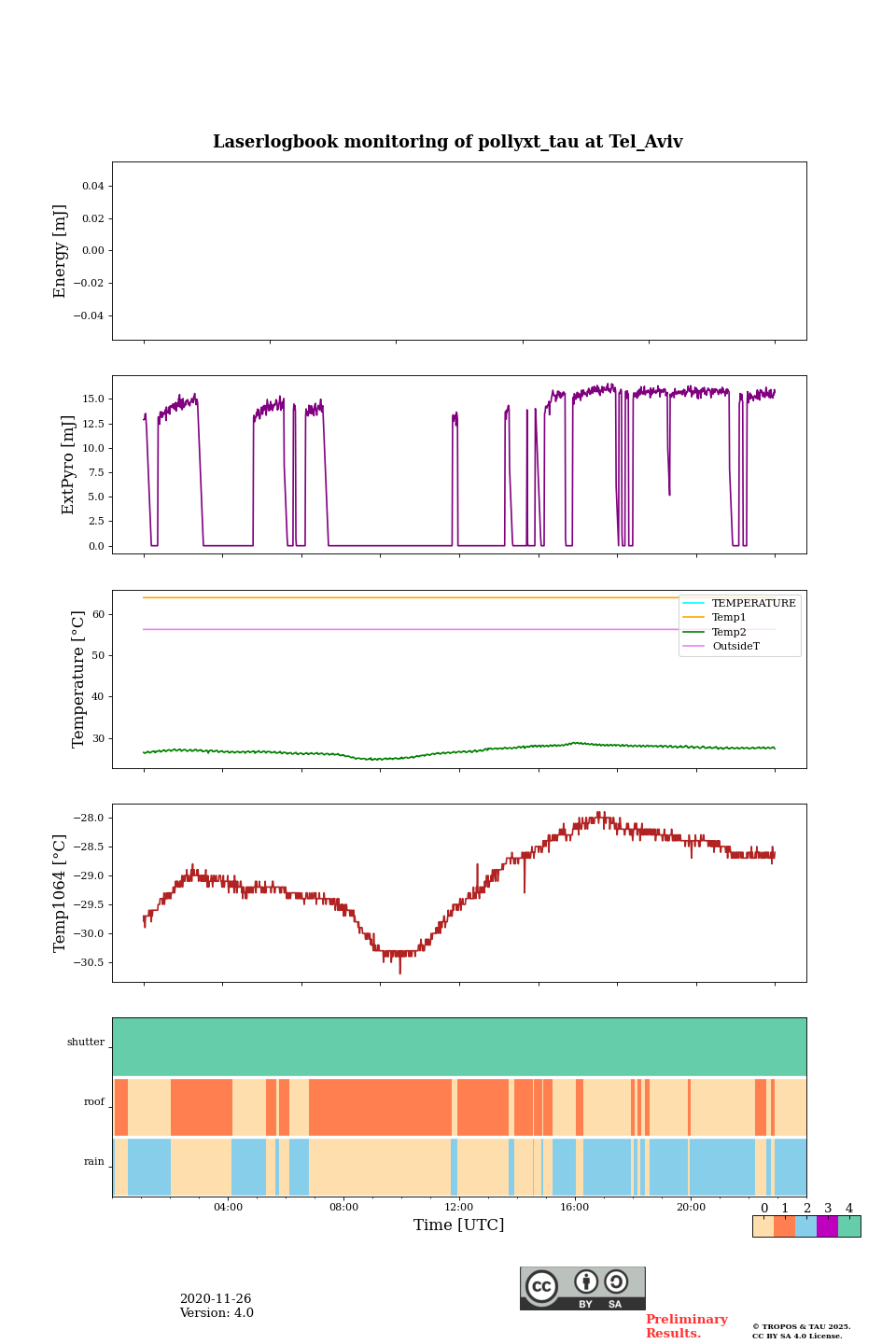The height and width of the screenshot is (1344, 896).
Task: Click the 'Temp1064 [°C]' axis label
Action: pyautogui.click(x=61, y=893)
